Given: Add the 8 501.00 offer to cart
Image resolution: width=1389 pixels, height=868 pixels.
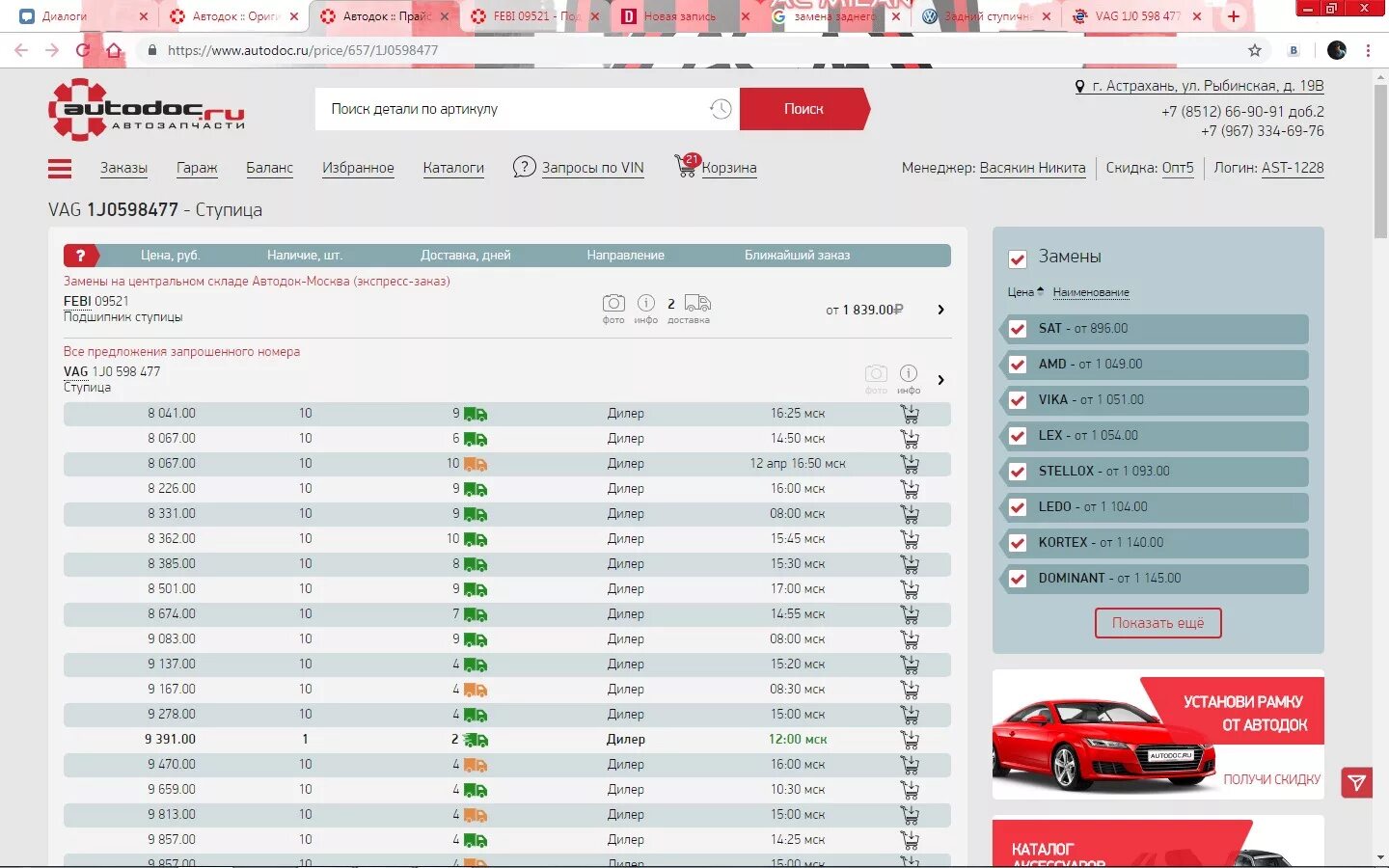Looking at the screenshot, I should coord(910,589).
